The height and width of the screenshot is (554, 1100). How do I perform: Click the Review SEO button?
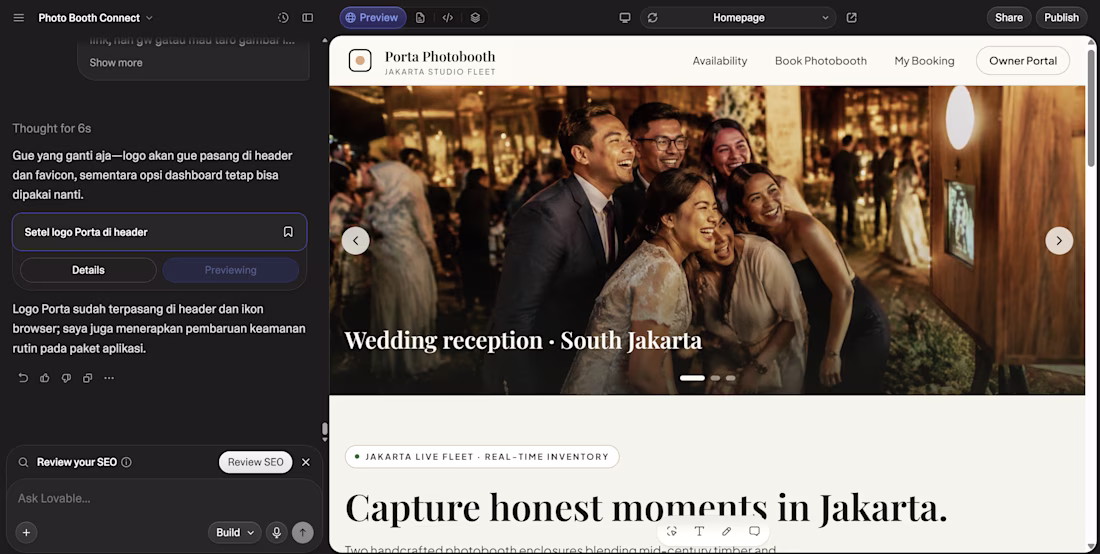pyautogui.click(x=255, y=462)
